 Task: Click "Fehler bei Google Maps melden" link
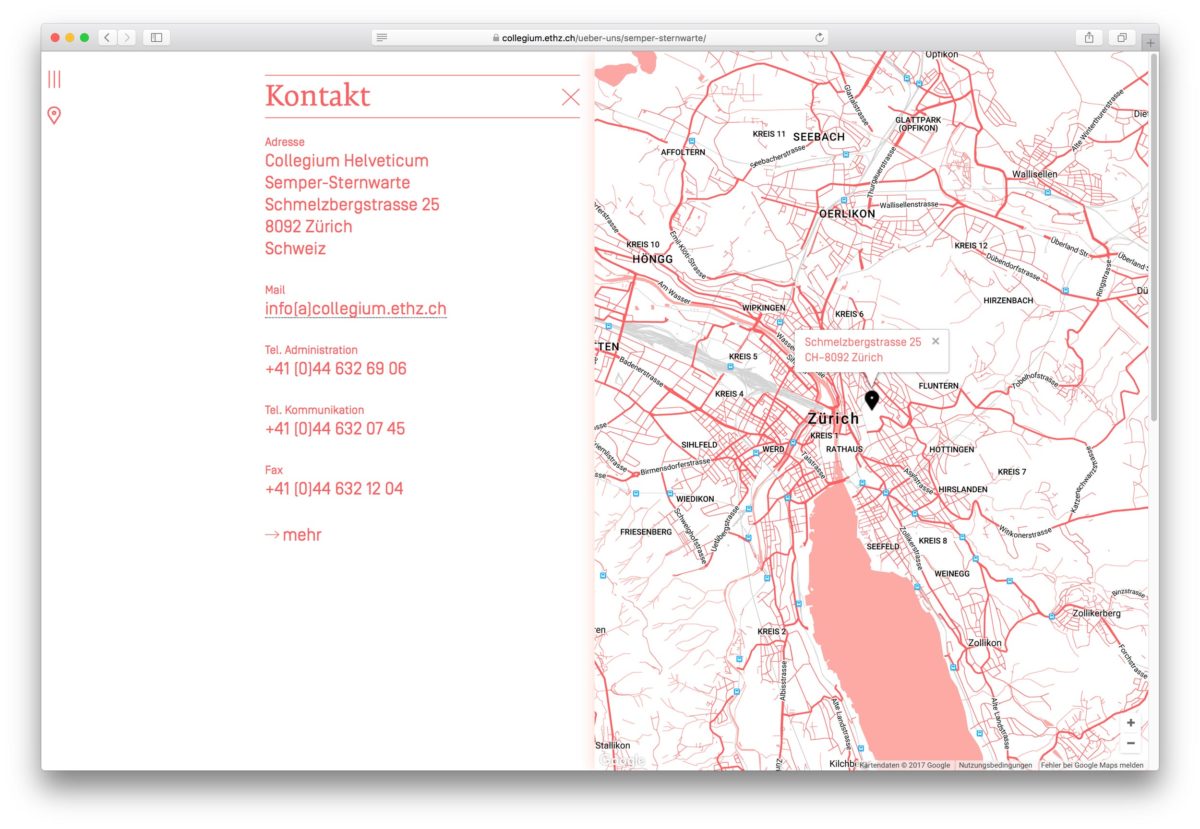coord(1092,765)
